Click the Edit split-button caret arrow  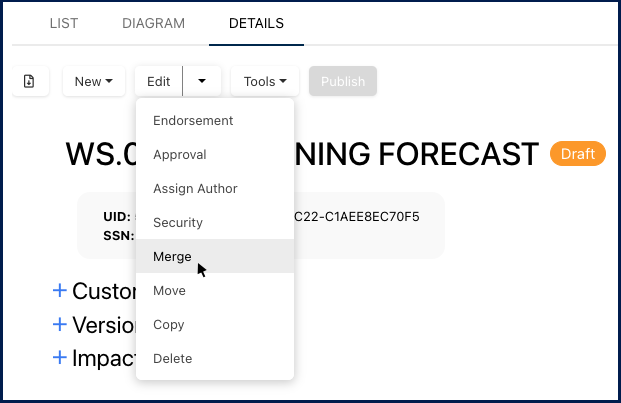(202, 81)
